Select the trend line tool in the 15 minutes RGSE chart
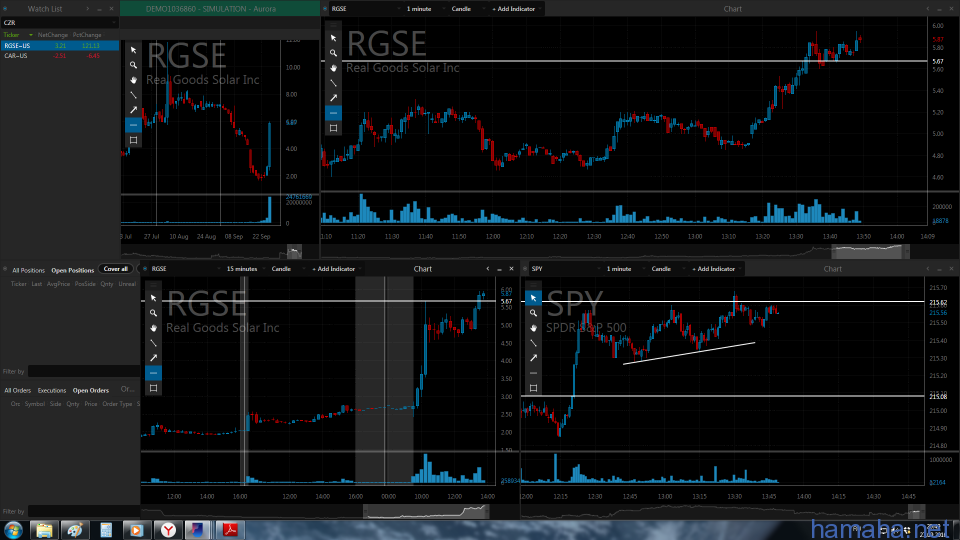 (153, 343)
